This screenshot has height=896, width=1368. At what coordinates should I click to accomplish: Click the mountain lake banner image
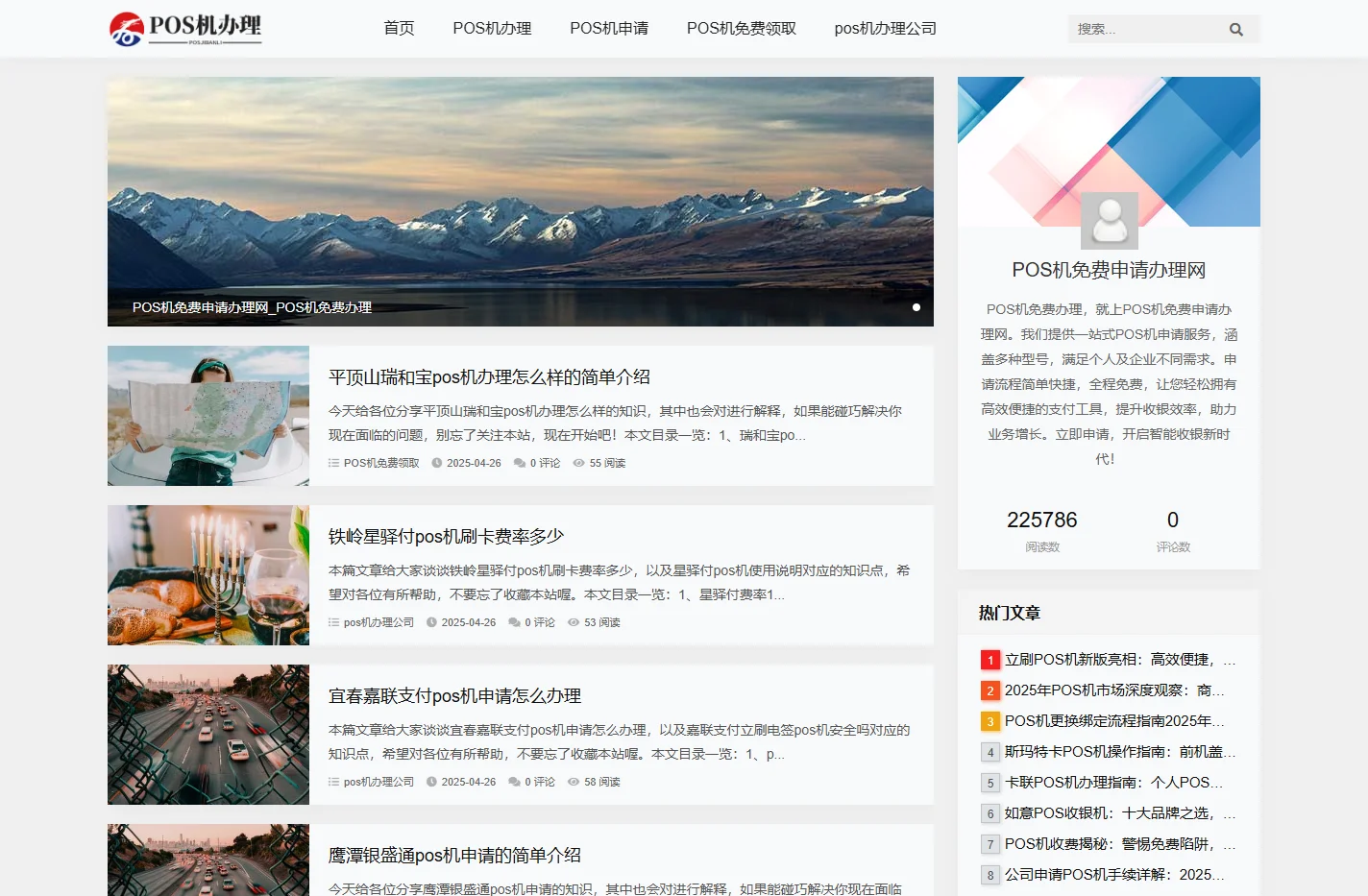pos(521,202)
